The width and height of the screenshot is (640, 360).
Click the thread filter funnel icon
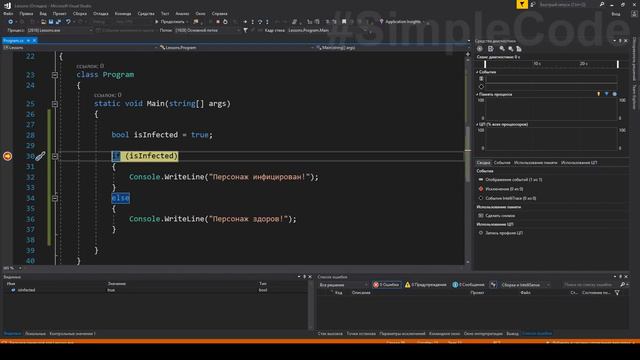click(x=245, y=30)
